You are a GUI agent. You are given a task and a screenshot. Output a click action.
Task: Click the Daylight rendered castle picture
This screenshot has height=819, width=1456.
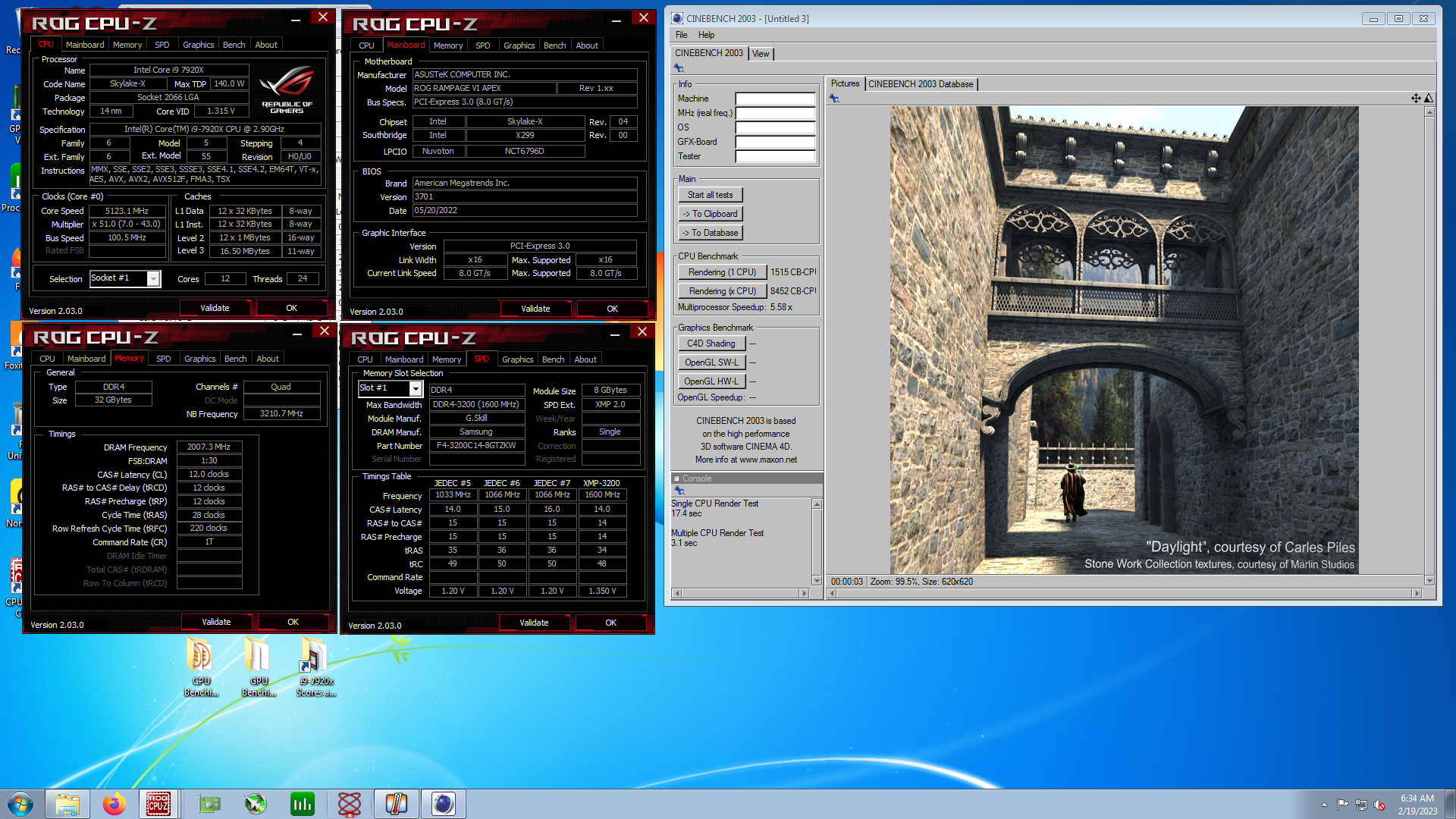tap(1124, 340)
